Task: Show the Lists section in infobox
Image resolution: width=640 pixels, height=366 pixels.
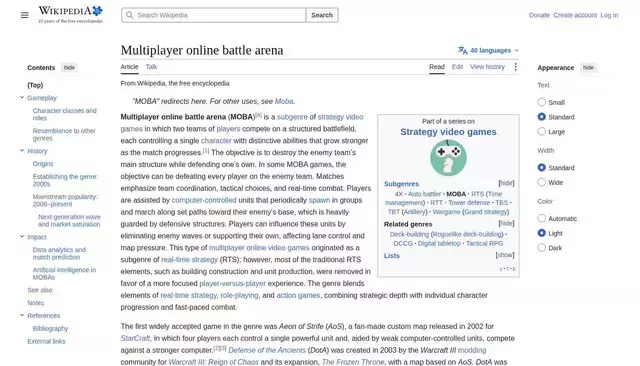Action: [x=505, y=255]
